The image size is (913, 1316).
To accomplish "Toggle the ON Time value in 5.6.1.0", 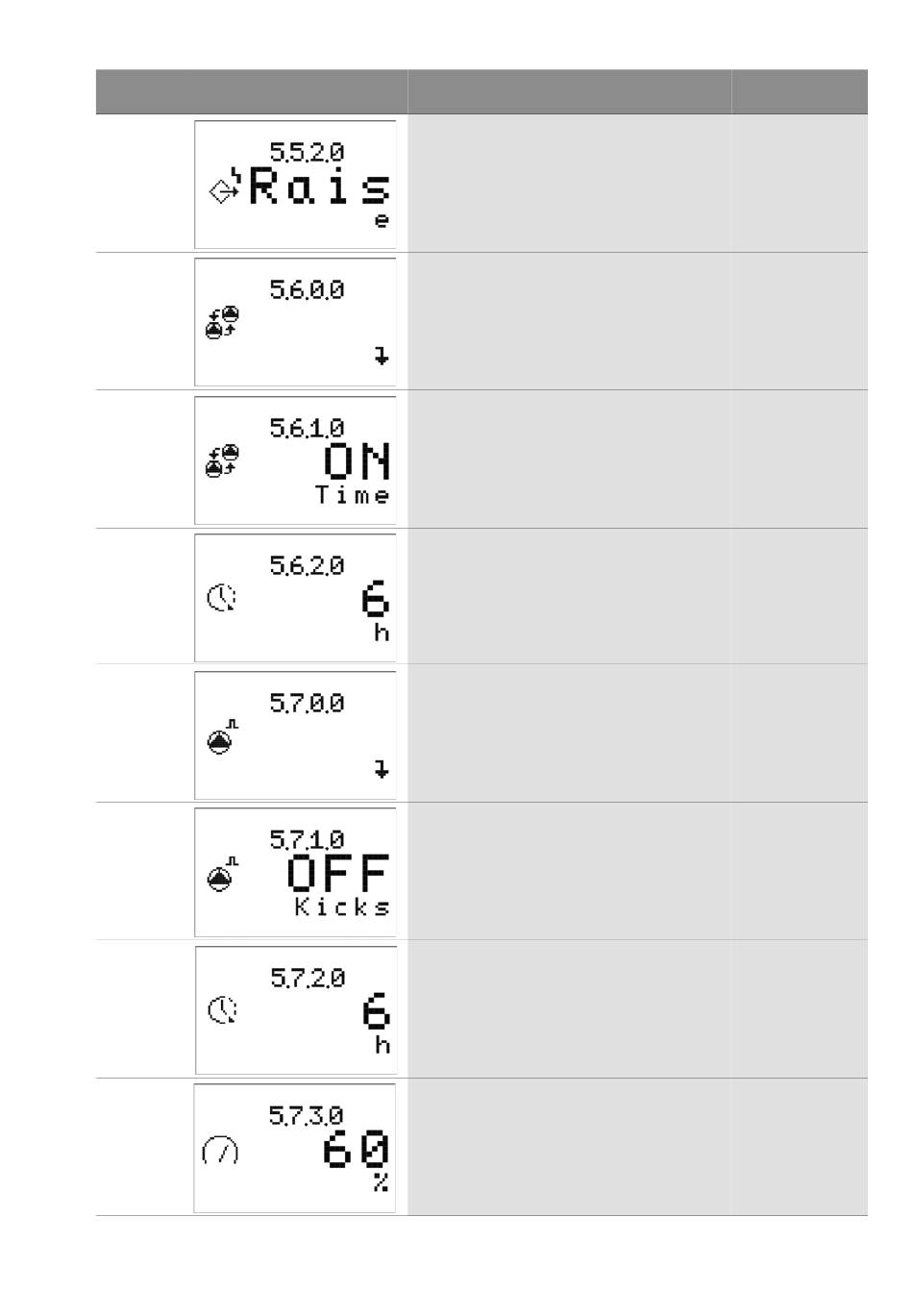I will pyautogui.click(x=354, y=473).
